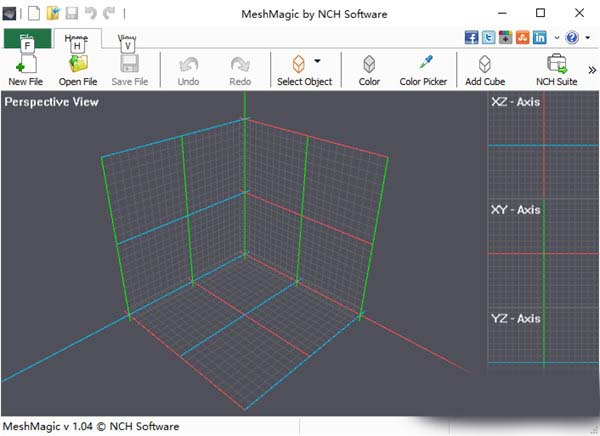
Task: Click the MeshMagic app icon in title bar
Action: [x=9, y=14]
